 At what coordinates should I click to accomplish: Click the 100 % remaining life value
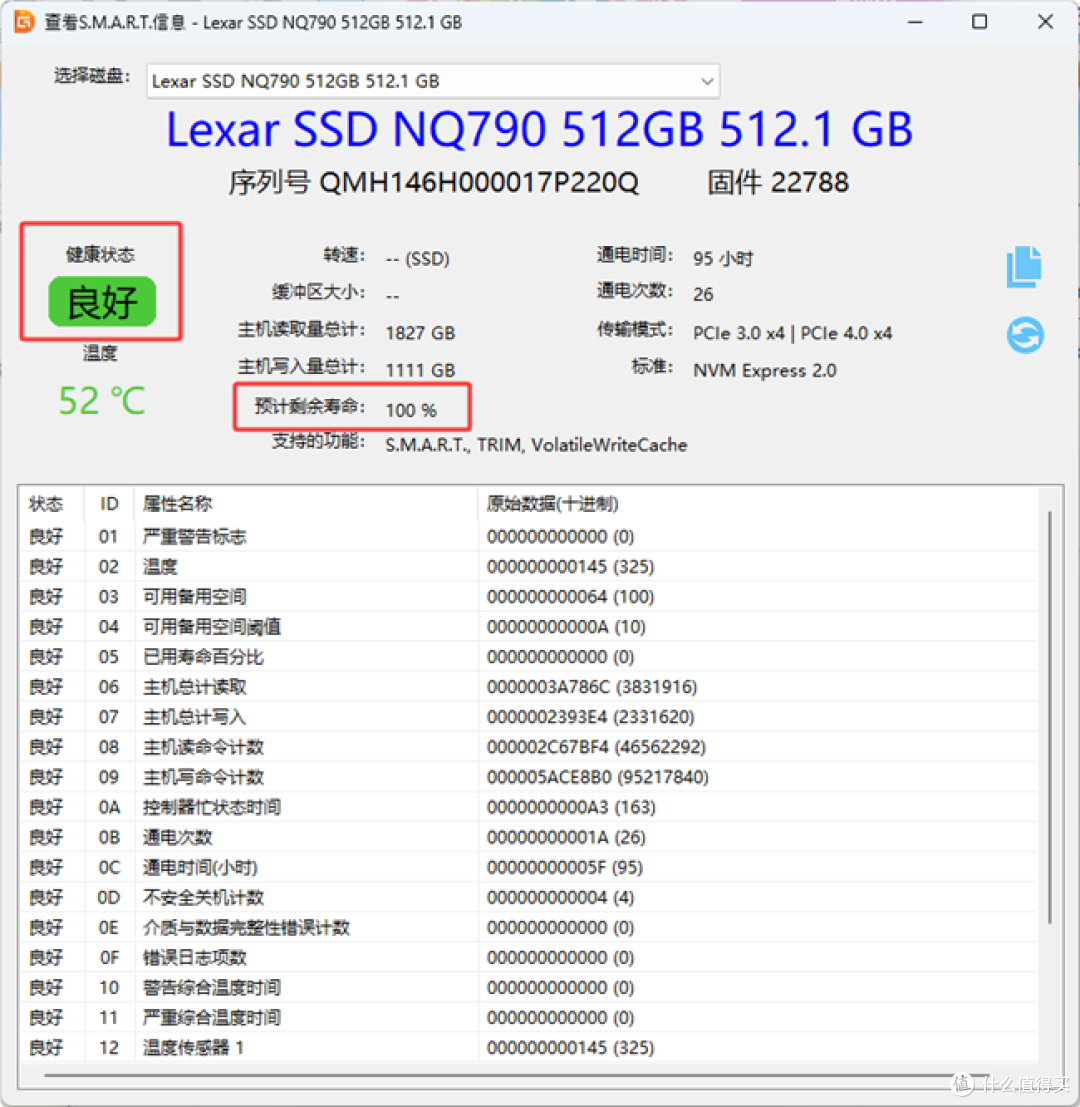[411, 410]
